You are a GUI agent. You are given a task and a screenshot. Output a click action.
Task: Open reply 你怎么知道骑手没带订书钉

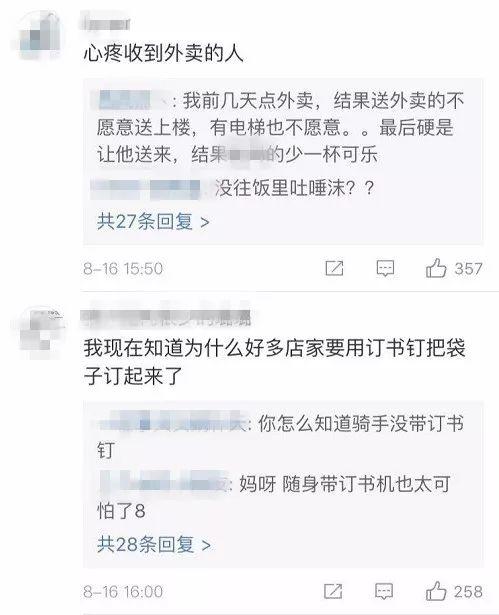point(281,436)
